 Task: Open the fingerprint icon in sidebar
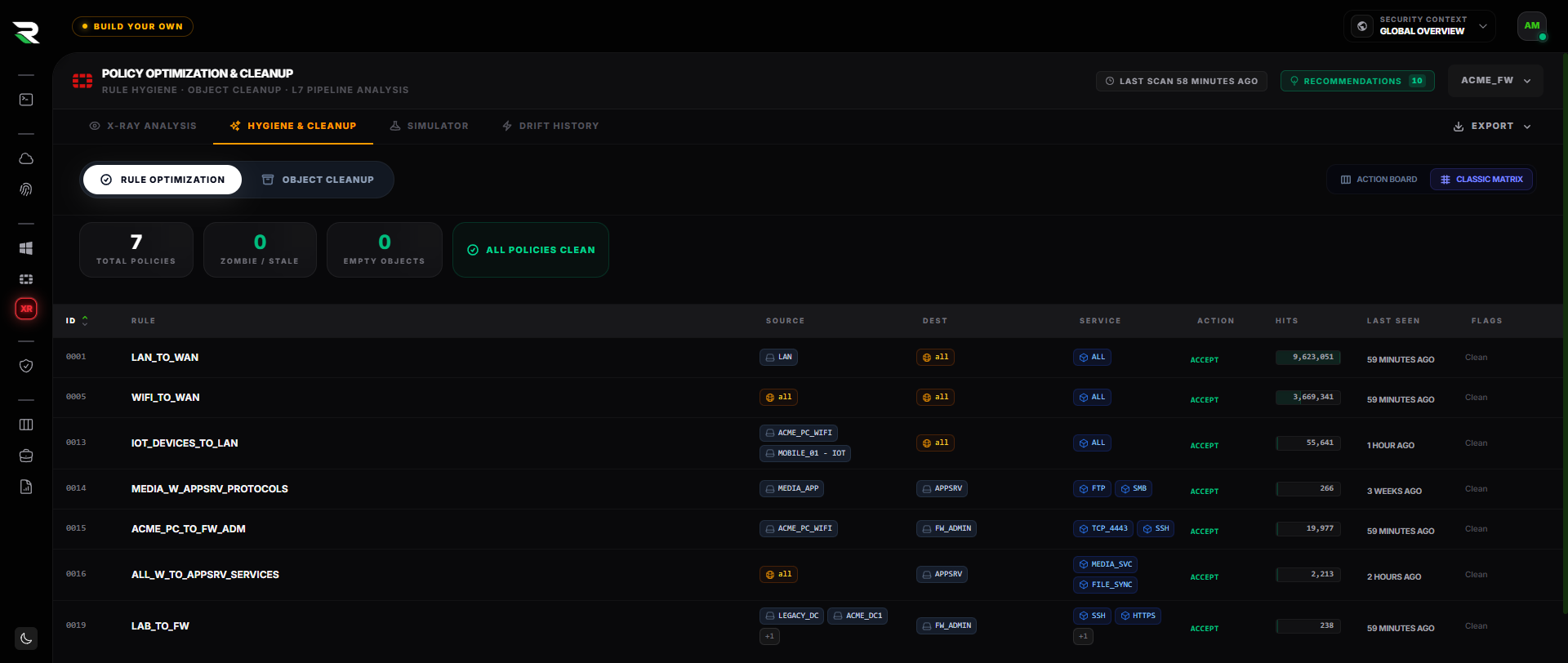[x=26, y=189]
